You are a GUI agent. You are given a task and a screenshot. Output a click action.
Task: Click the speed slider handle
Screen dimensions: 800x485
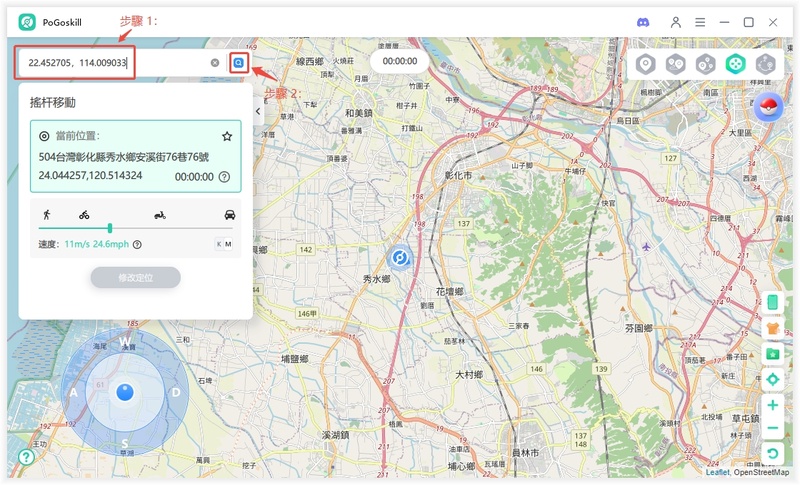tap(110, 228)
